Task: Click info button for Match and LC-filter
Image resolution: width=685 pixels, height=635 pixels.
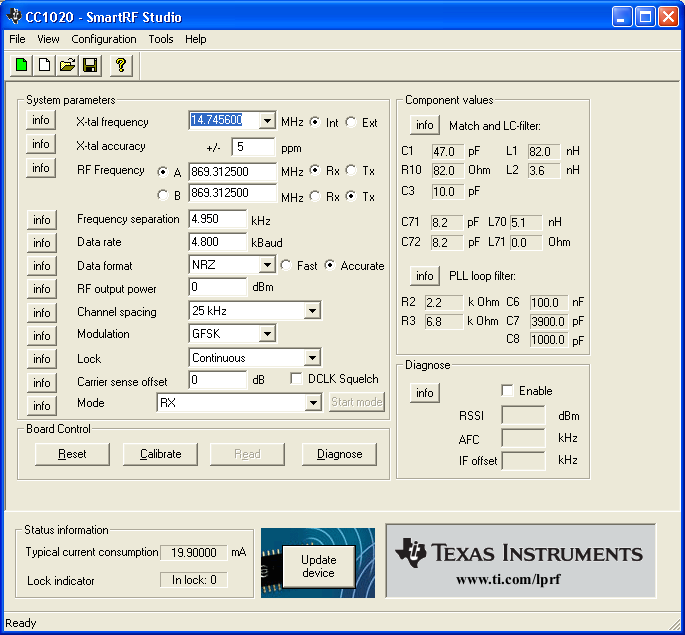Action: pyautogui.click(x=425, y=125)
